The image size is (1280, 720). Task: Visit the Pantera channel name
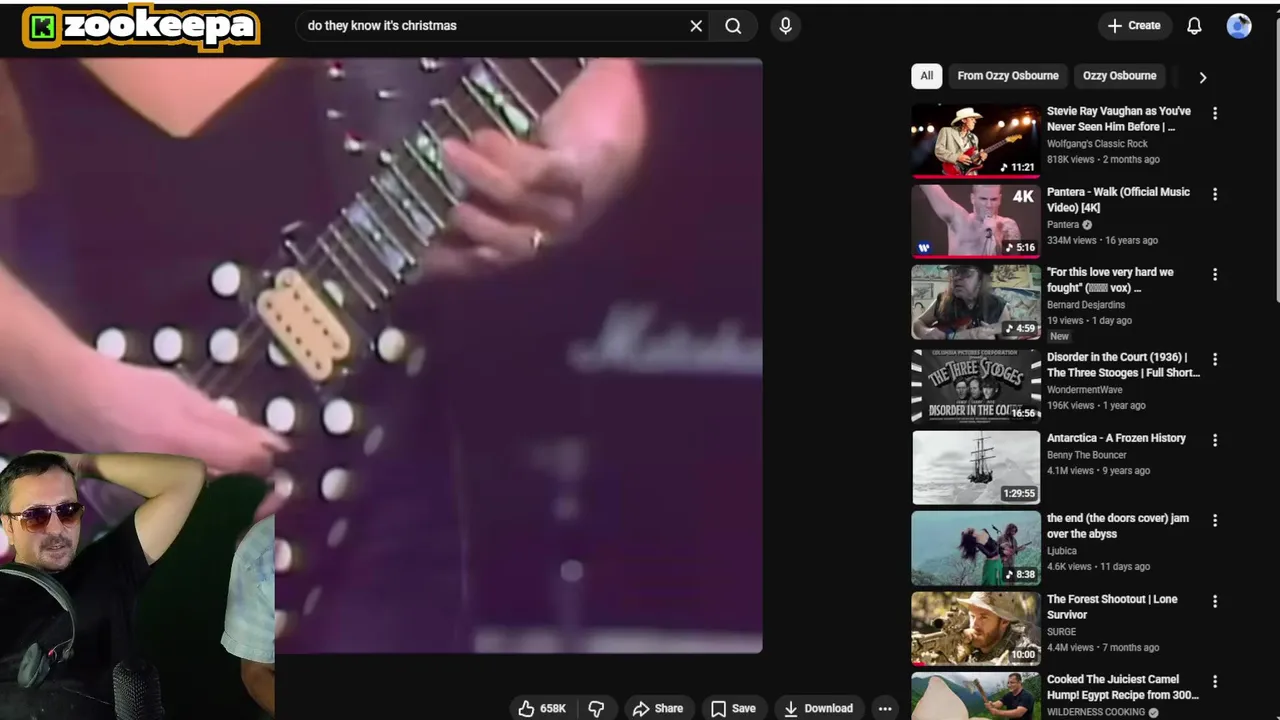tap(1063, 225)
